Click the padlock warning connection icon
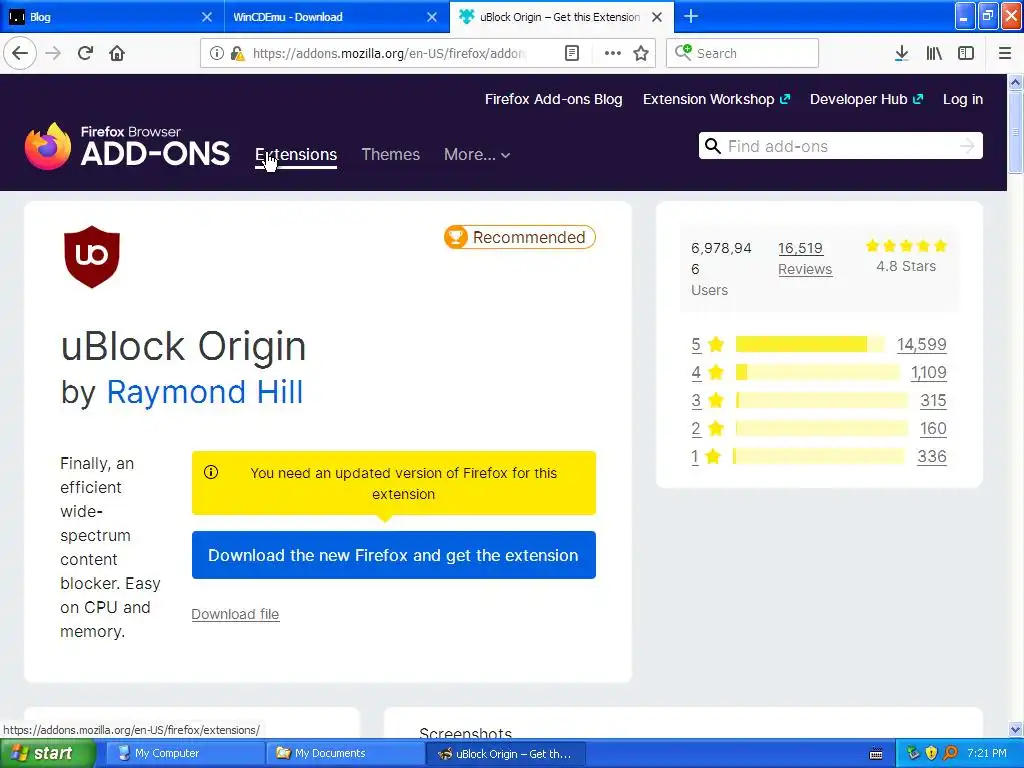Screen dimensions: 1024x768 pos(238,53)
